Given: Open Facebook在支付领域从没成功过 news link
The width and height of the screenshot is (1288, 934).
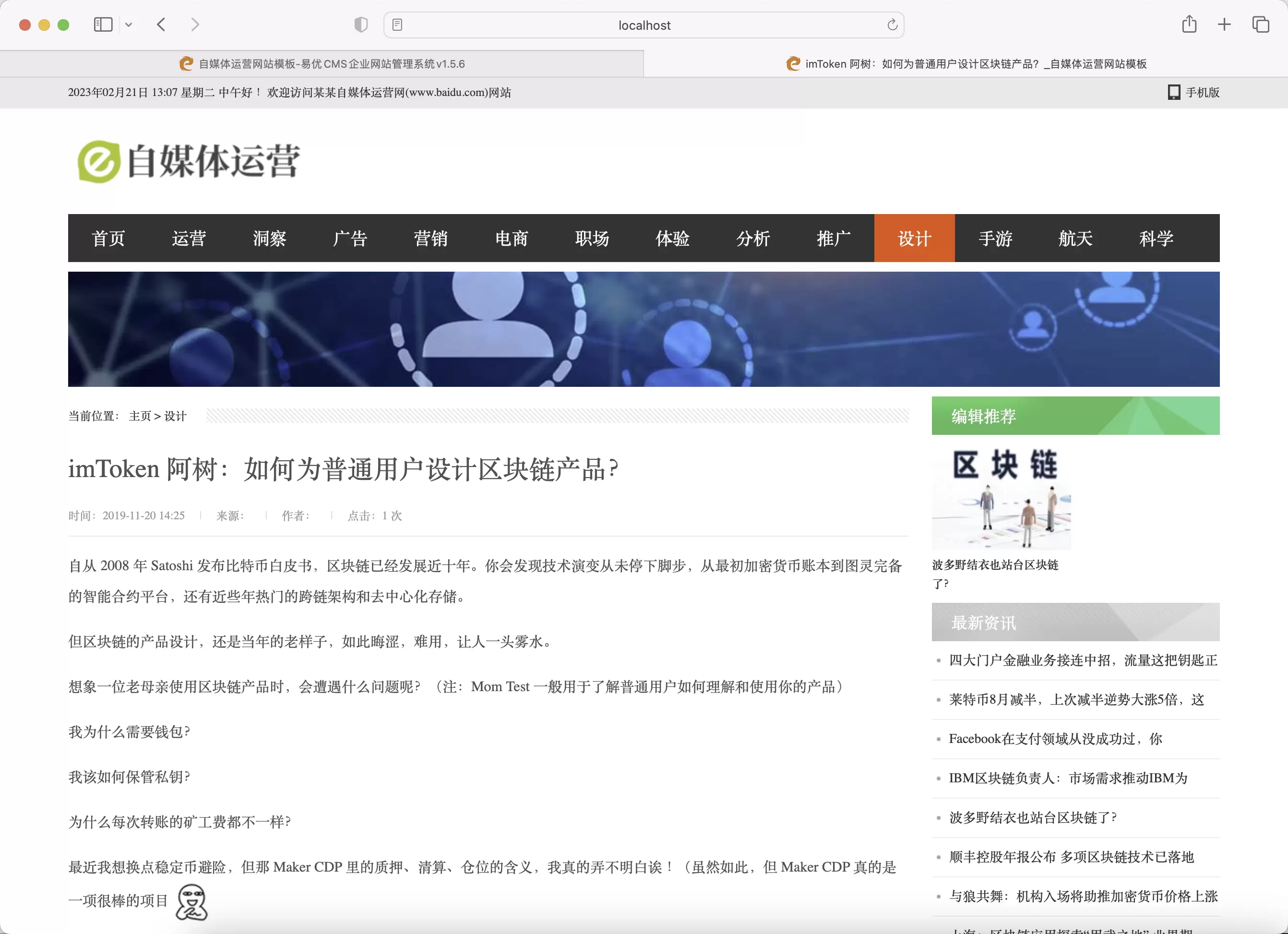Looking at the screenshot, I should pyautogui.click(x=1056, y=739).
